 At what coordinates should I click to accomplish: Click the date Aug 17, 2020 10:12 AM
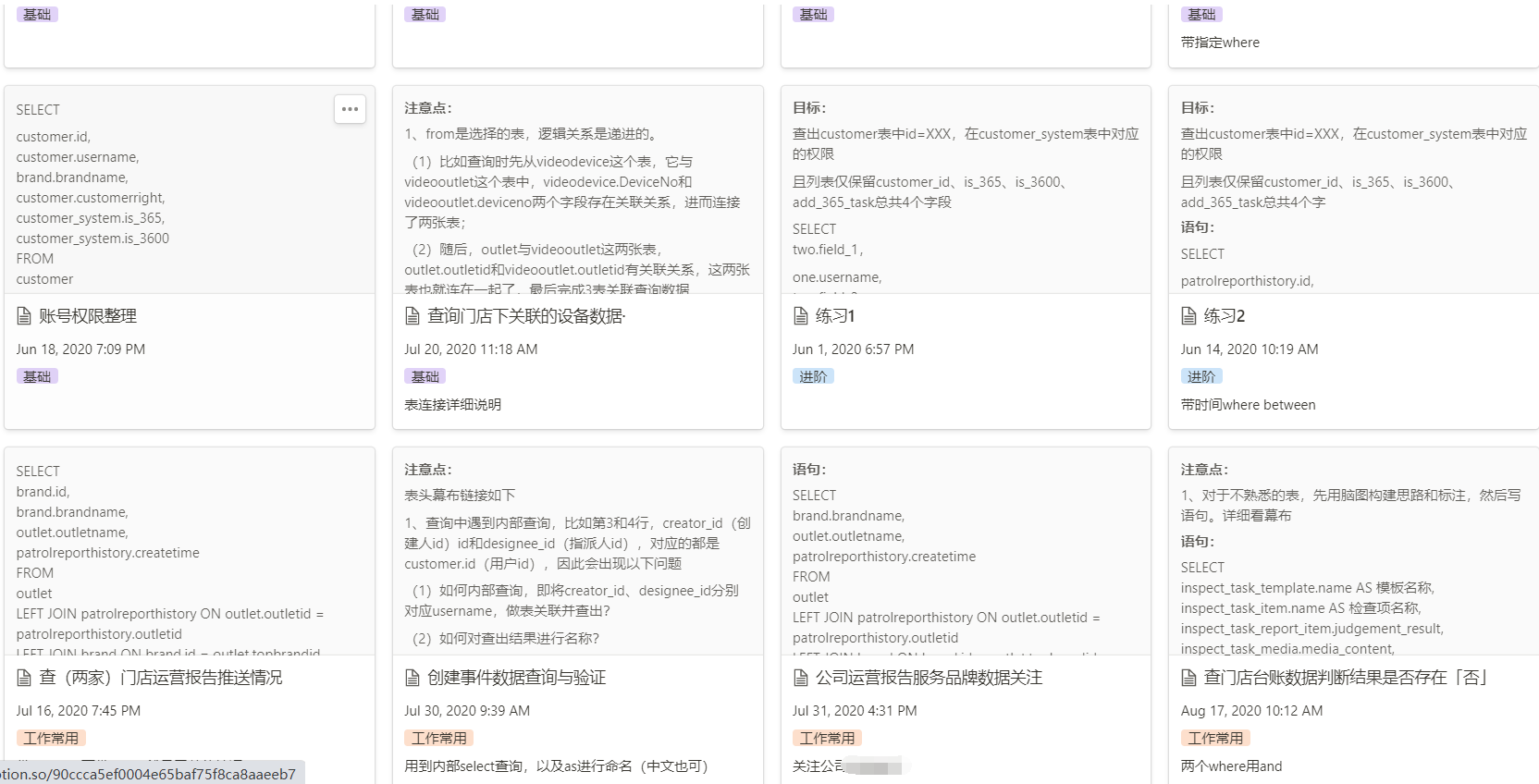point(1251,711)
